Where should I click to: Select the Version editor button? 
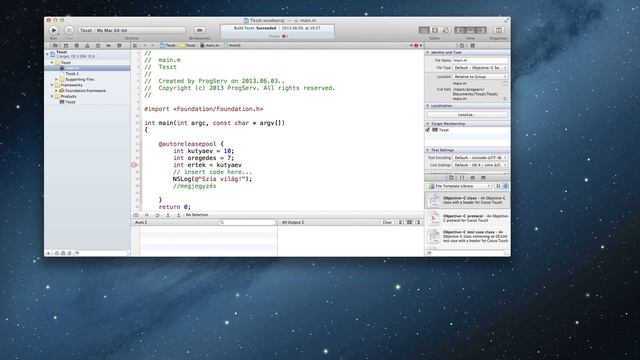tap(446, 30)
